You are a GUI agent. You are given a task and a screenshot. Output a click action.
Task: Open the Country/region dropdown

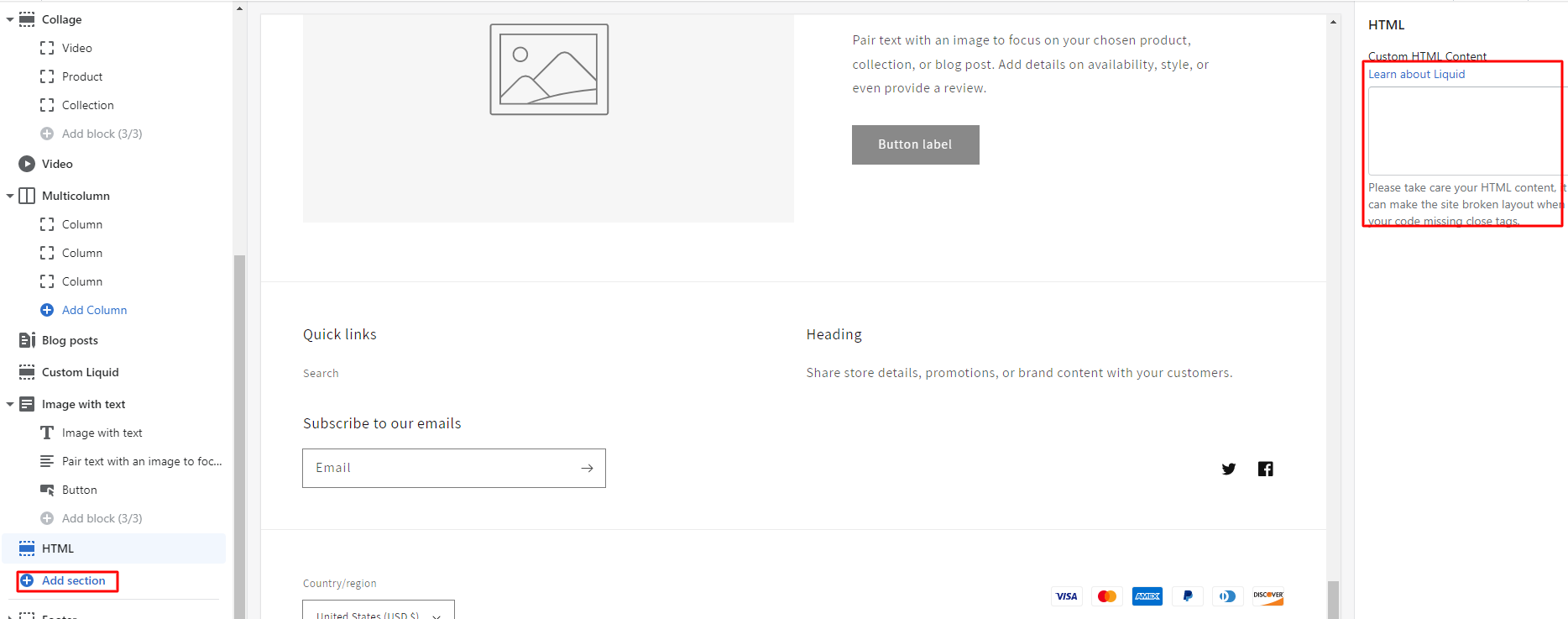(x=379, y=611)
